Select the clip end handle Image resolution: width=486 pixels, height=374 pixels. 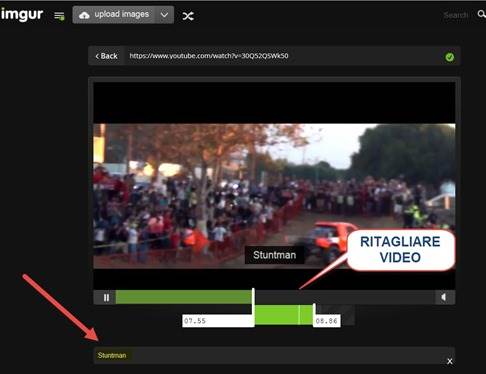tap(314, 315)
